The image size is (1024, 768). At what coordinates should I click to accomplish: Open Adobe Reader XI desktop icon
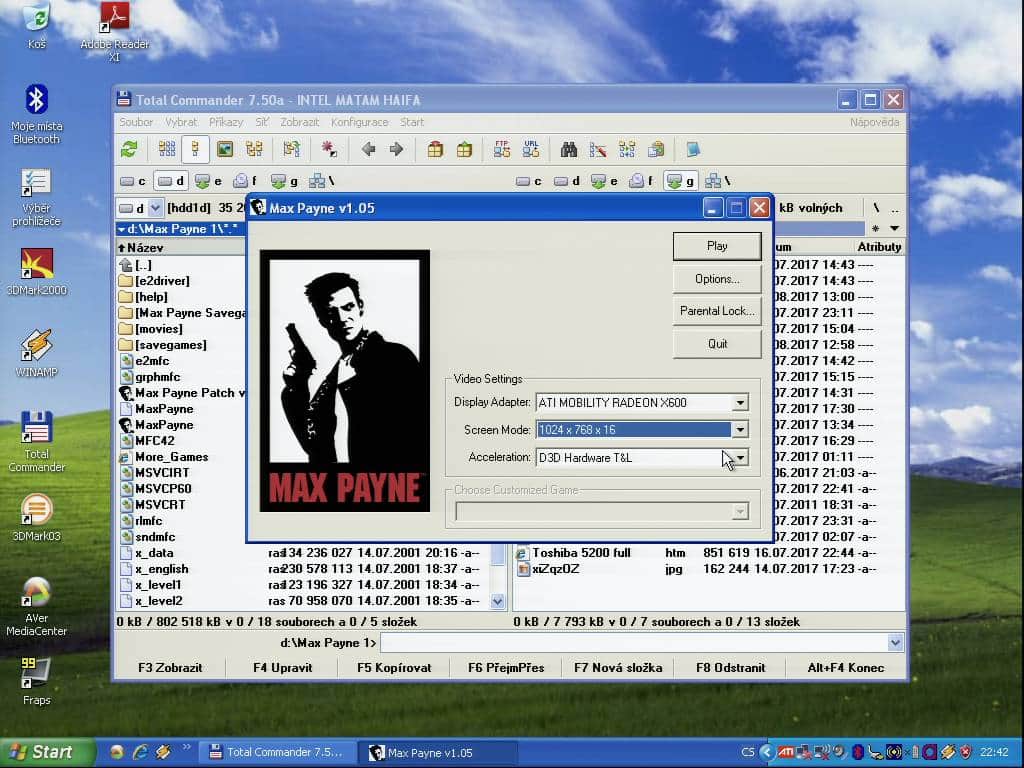click(x=114, y=32)
